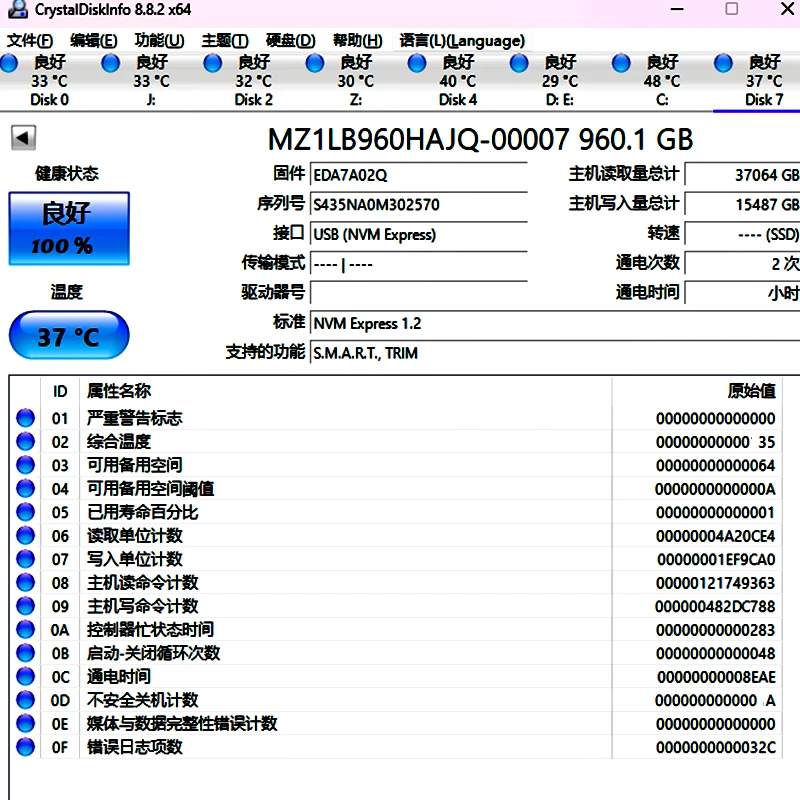Click the 原始值 column header

pos(697,391)
